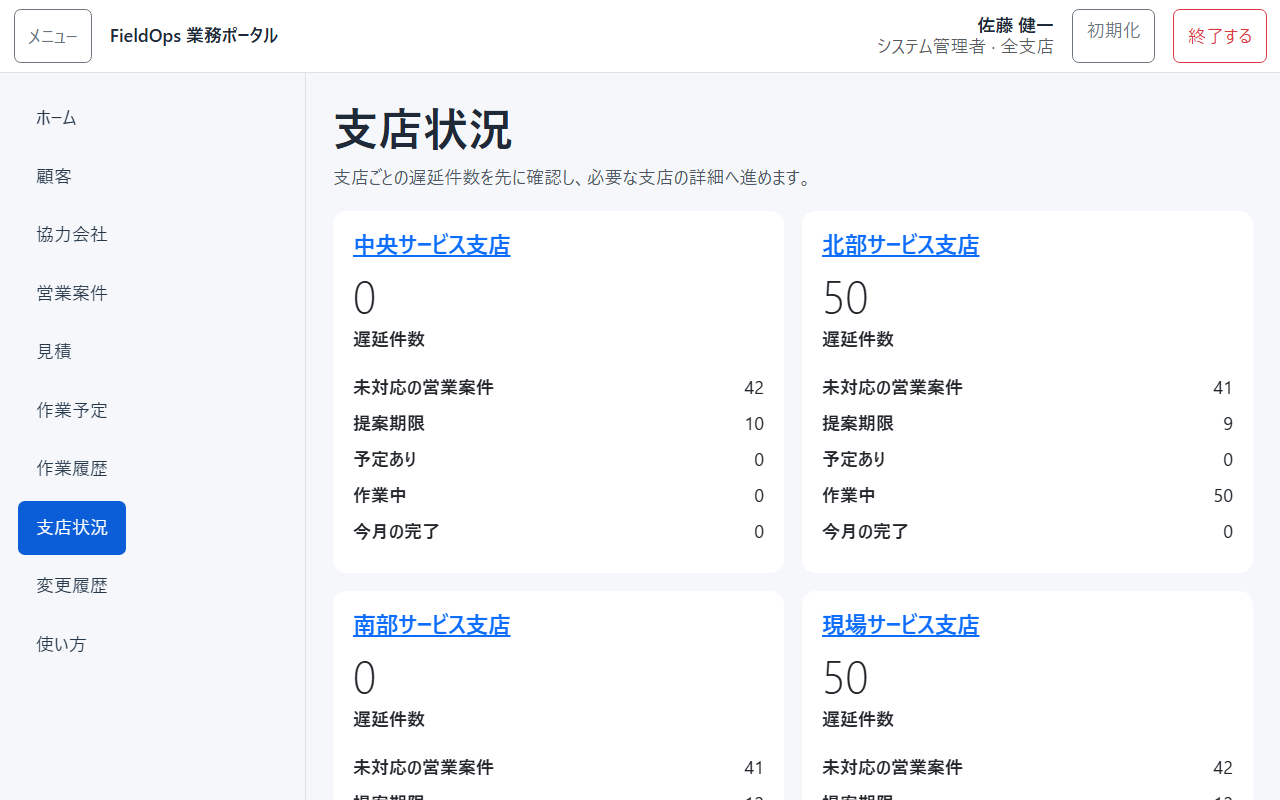Click the 初期化 button
The image size is (1280, 800).
1113,36
